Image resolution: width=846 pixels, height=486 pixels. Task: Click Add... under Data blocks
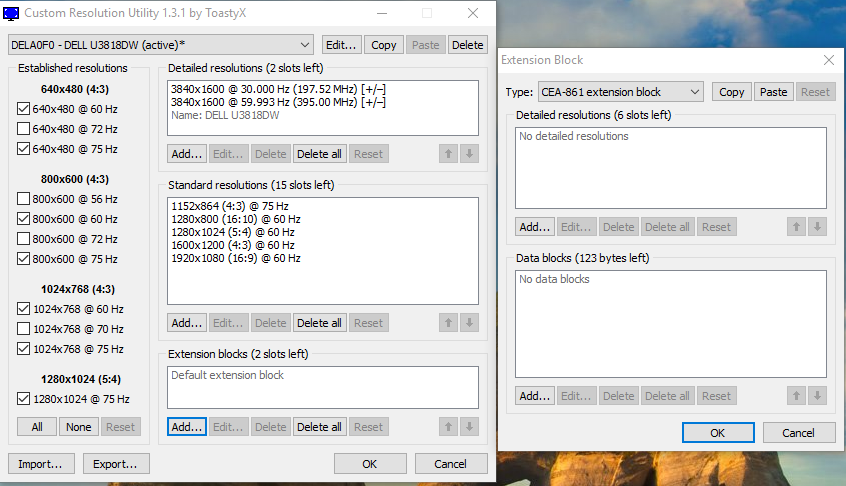click(x=536, y=396)
